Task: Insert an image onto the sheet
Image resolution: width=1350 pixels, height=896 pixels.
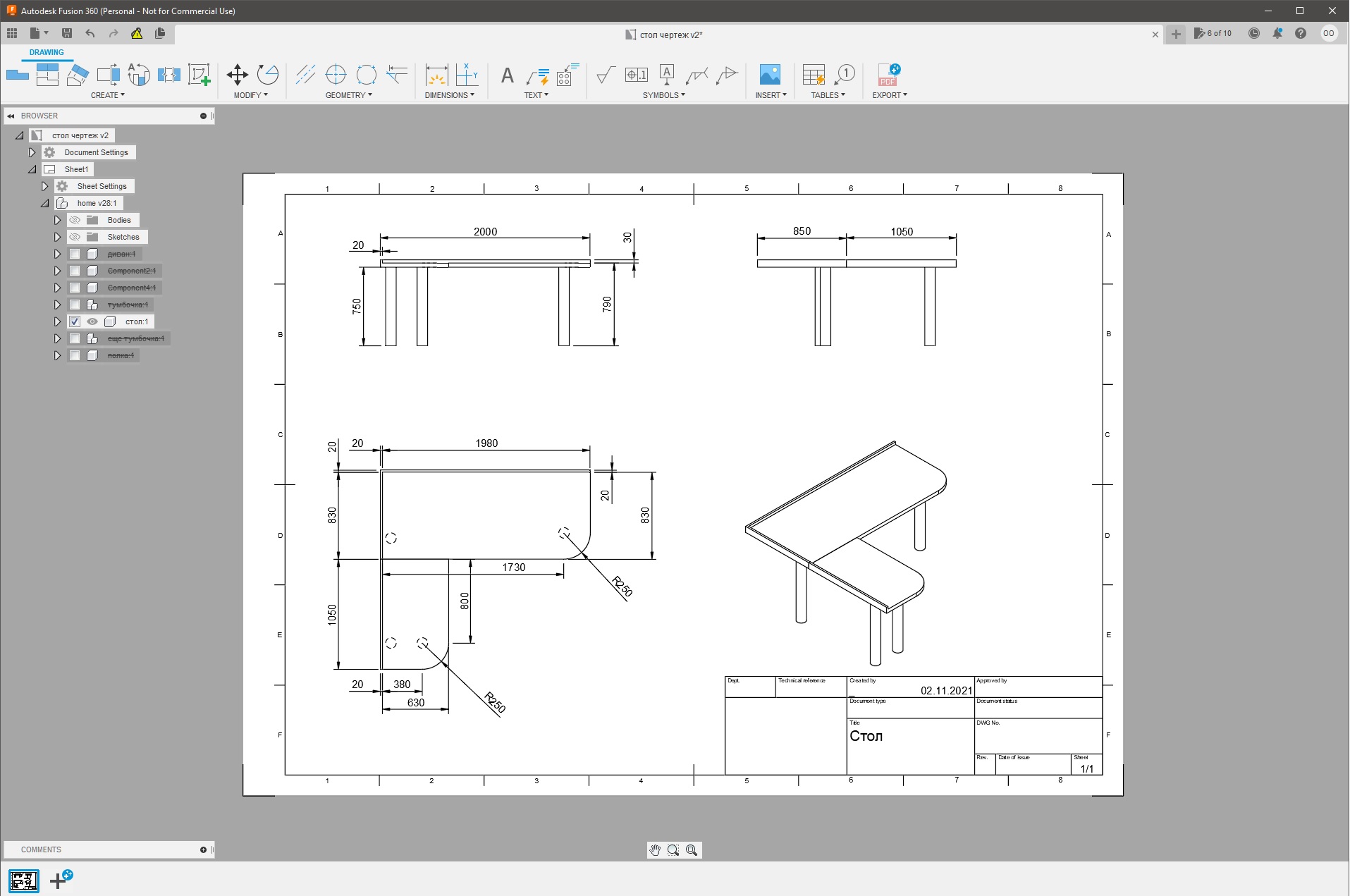Action: pos(770,75)
